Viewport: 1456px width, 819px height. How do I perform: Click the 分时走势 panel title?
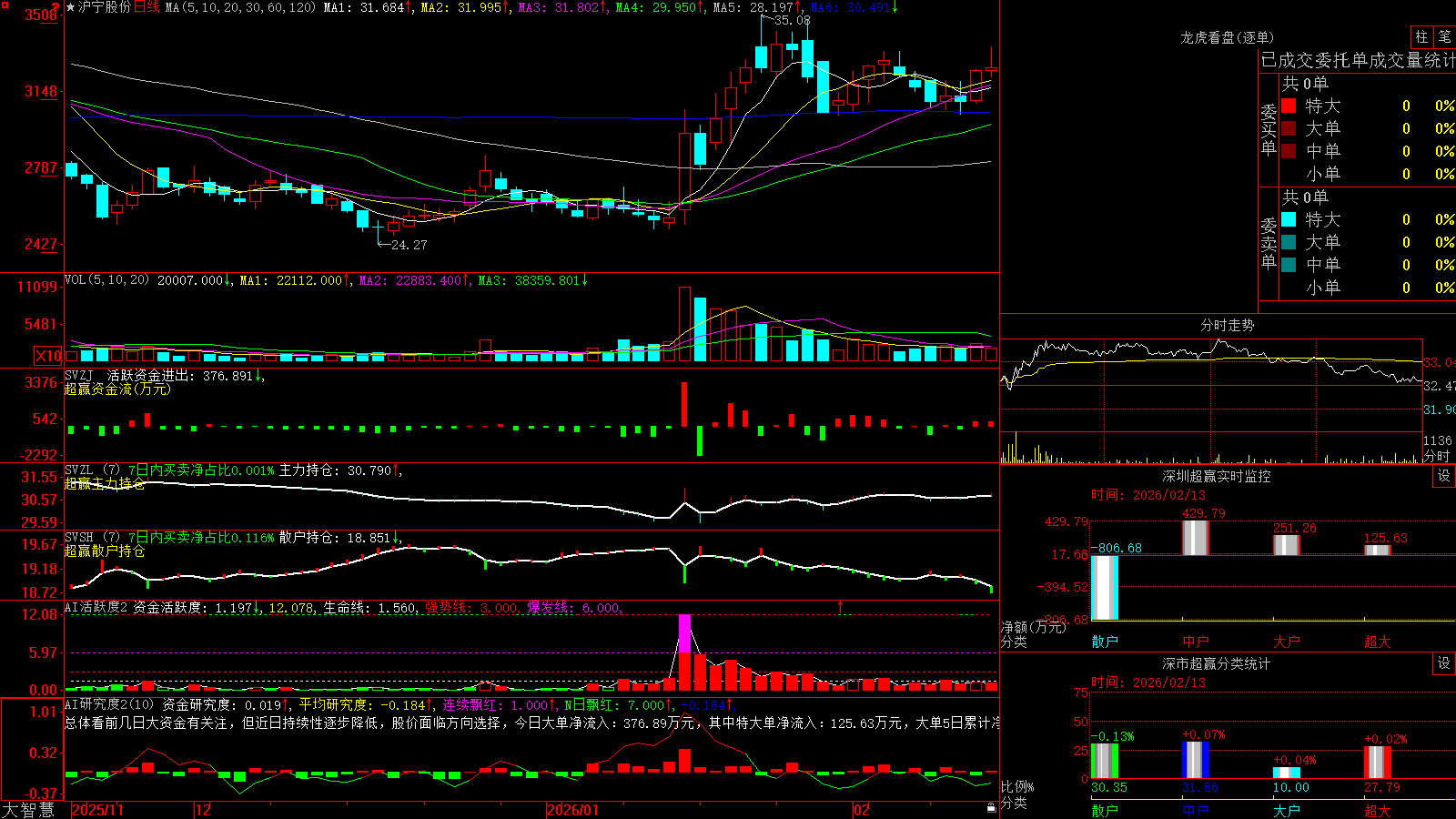[1227, 325]
